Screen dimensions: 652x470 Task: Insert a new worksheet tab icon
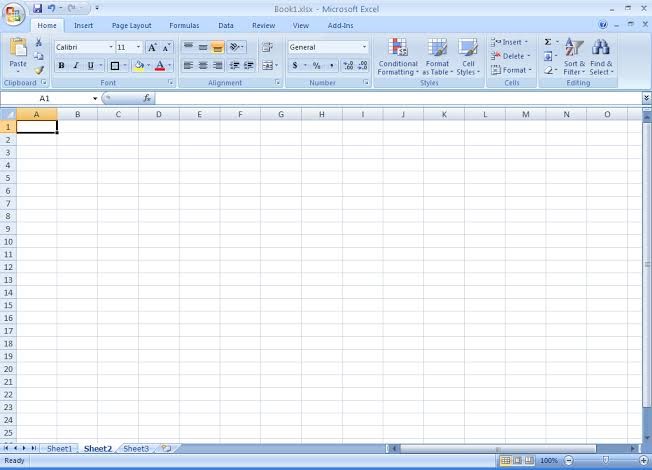166,448
